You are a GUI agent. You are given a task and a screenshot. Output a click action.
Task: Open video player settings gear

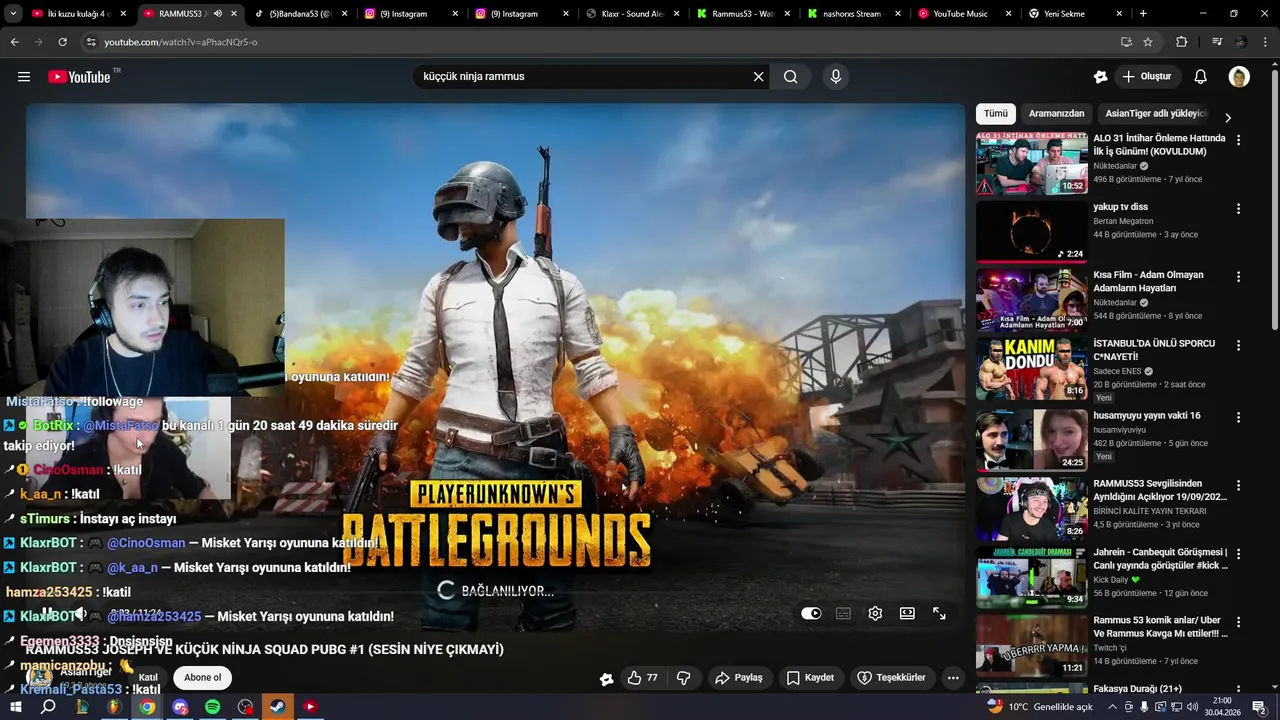pos(875,614)
